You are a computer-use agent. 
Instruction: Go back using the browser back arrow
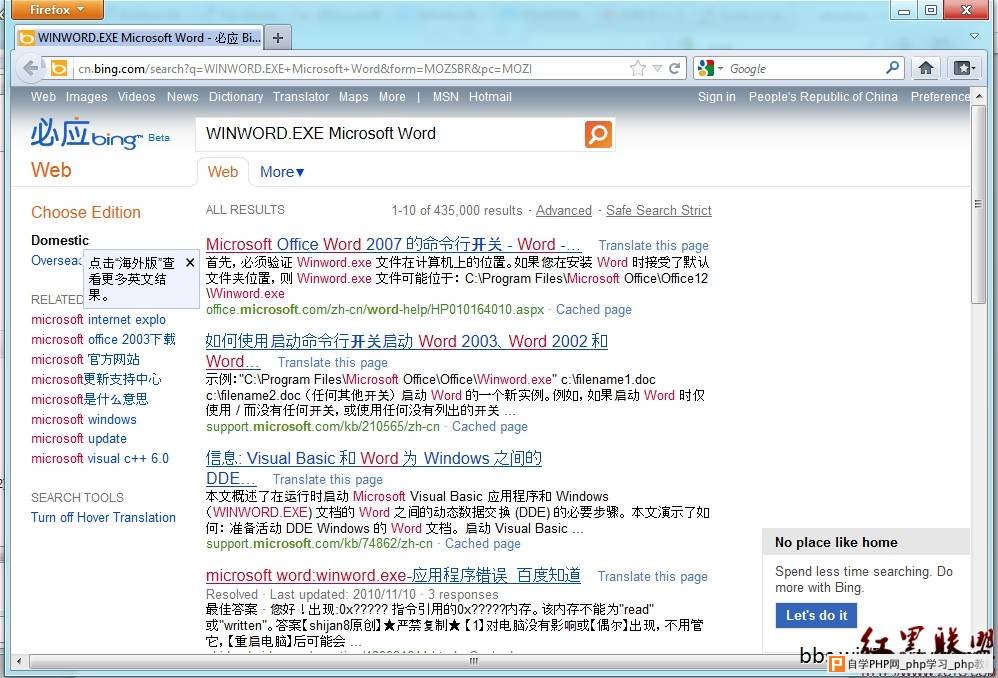31,68
